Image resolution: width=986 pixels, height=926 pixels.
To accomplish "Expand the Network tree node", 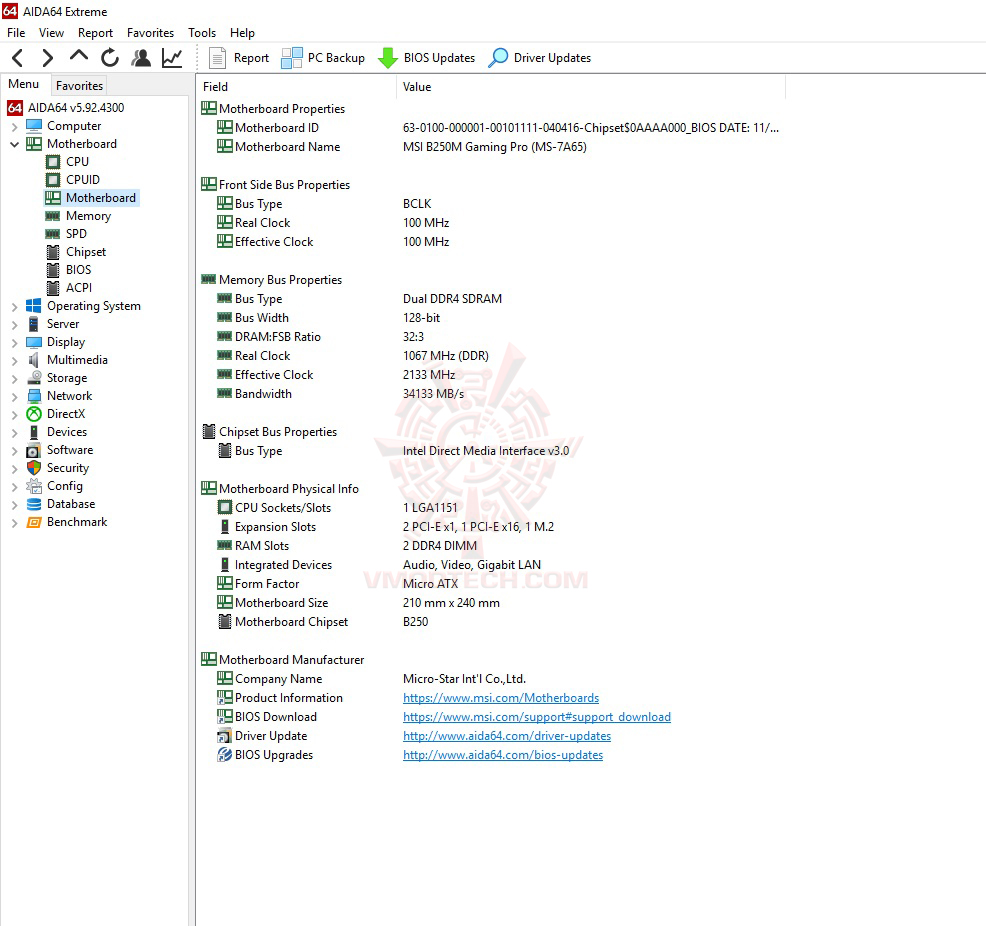I will click(14, 397).
